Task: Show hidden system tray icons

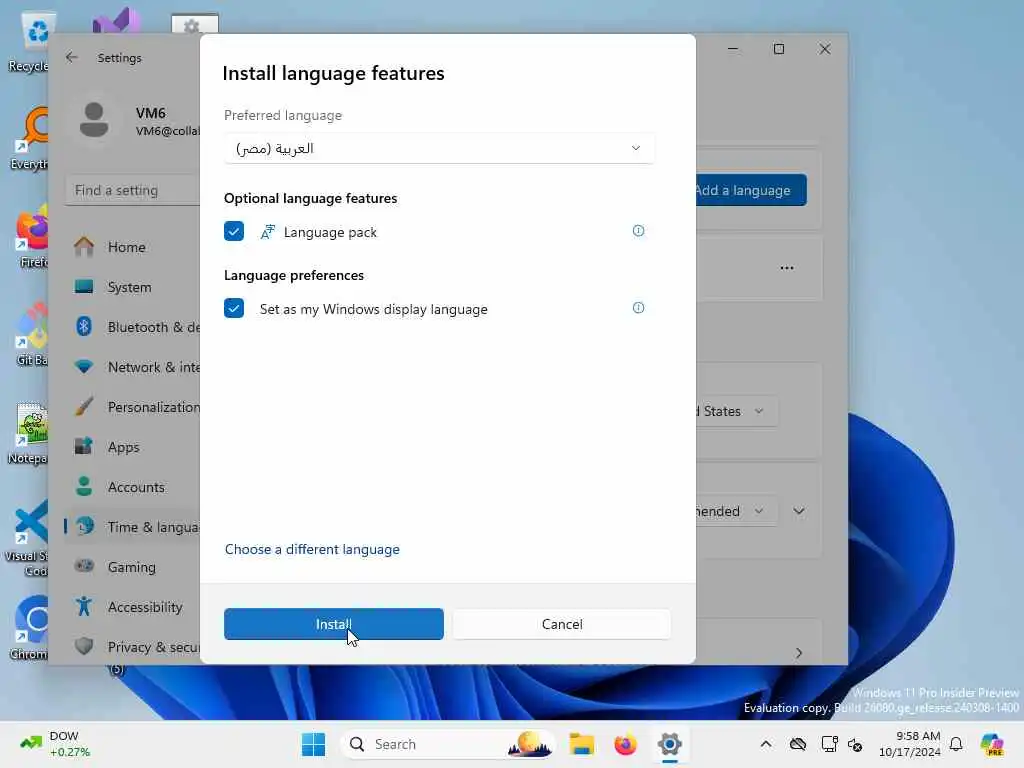Action: (766, 744)
